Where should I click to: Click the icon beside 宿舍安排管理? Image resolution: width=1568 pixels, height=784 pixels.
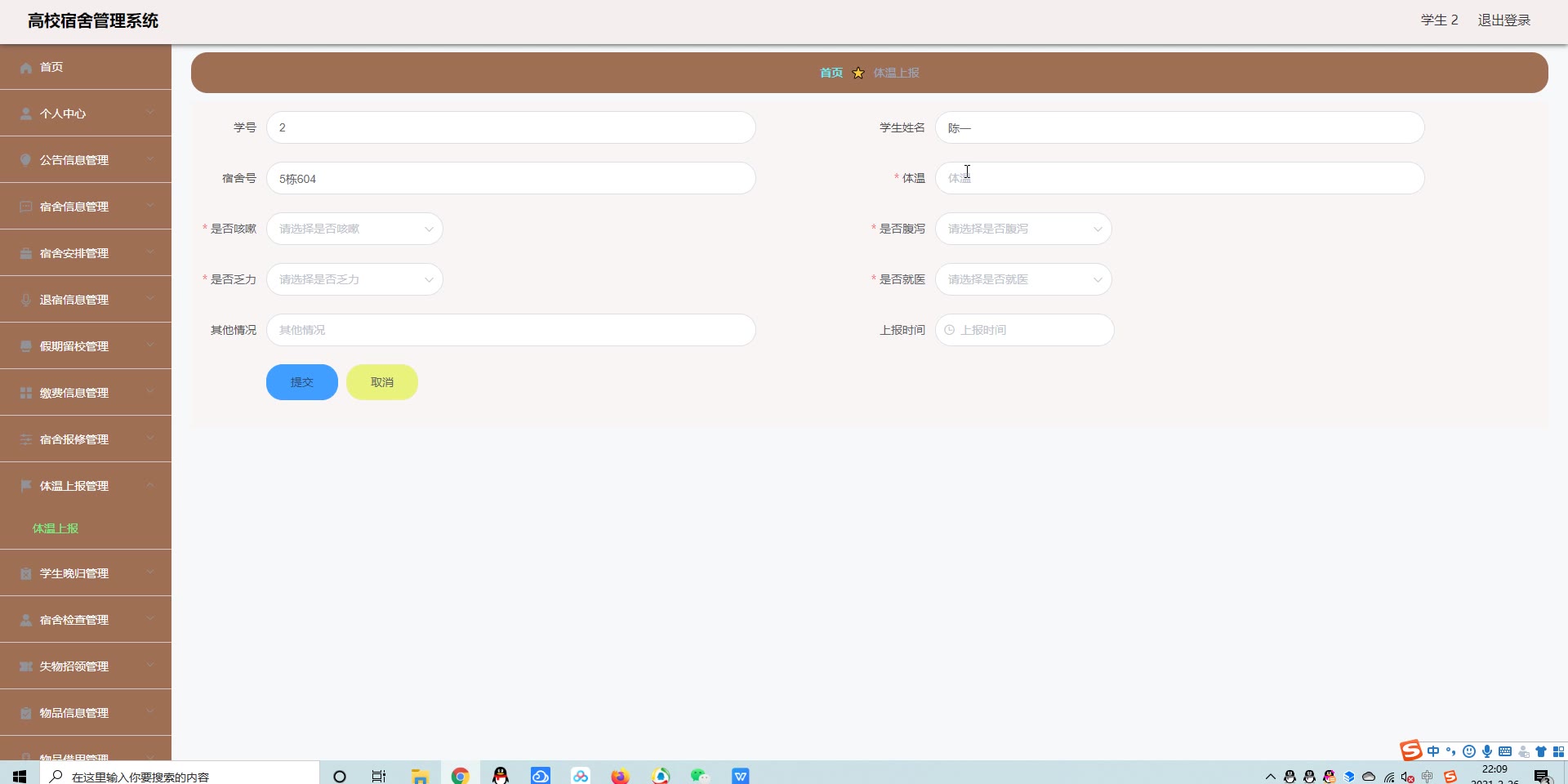pos(25,253)
